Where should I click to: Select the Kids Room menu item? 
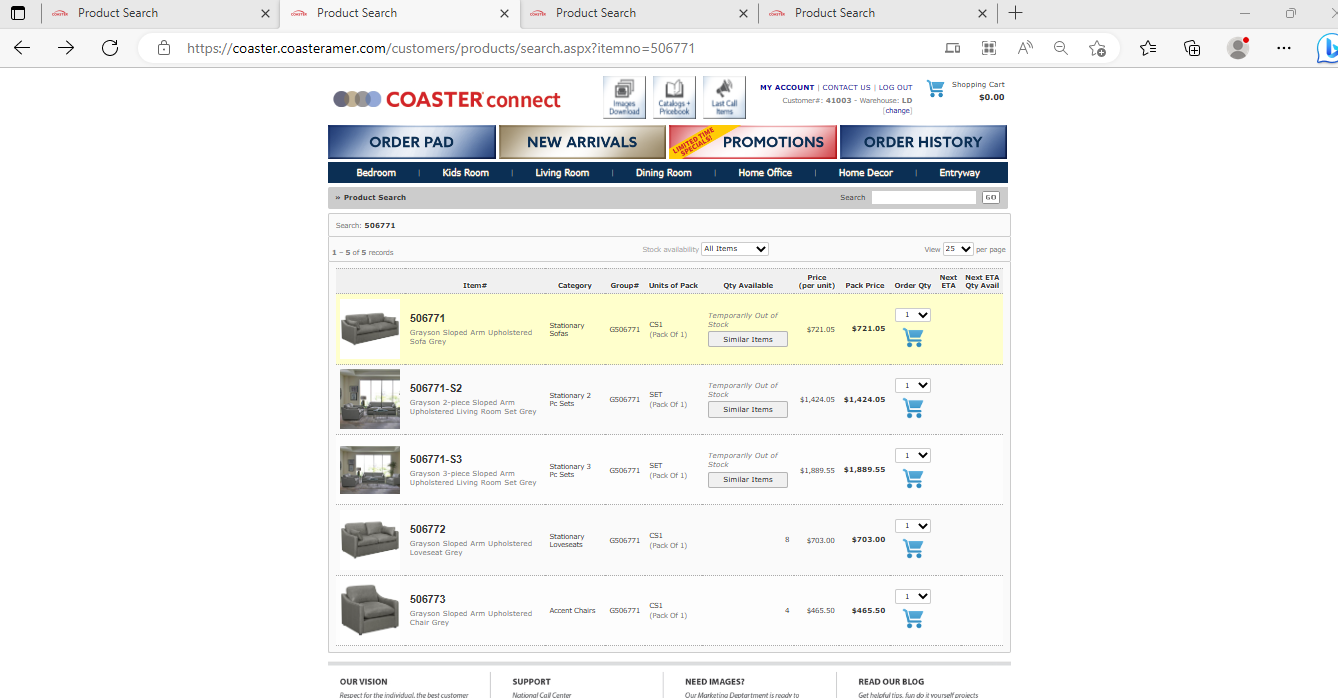(466, 173)
